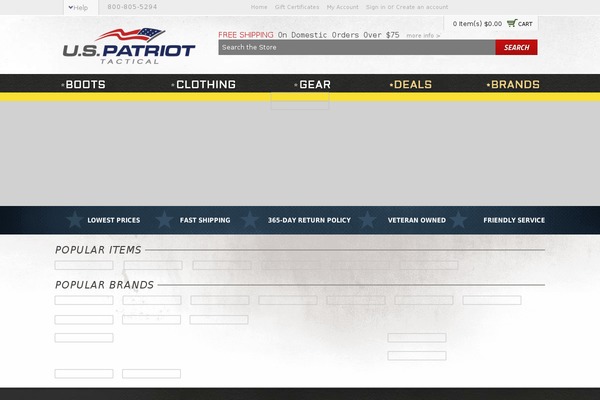Open the Boots menu

84,85
